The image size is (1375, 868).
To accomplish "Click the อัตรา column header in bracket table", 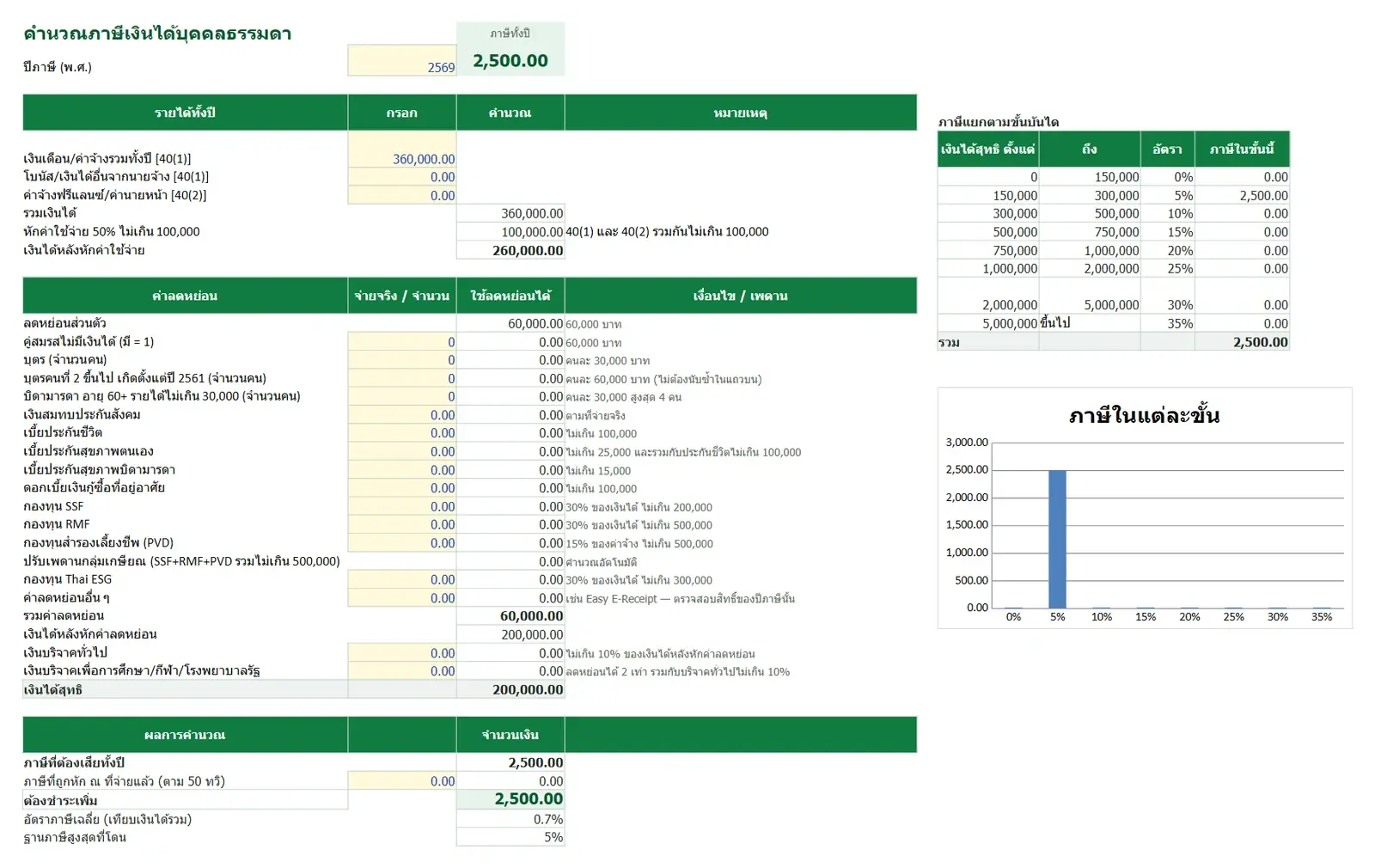I will (x=1167, y=150).
